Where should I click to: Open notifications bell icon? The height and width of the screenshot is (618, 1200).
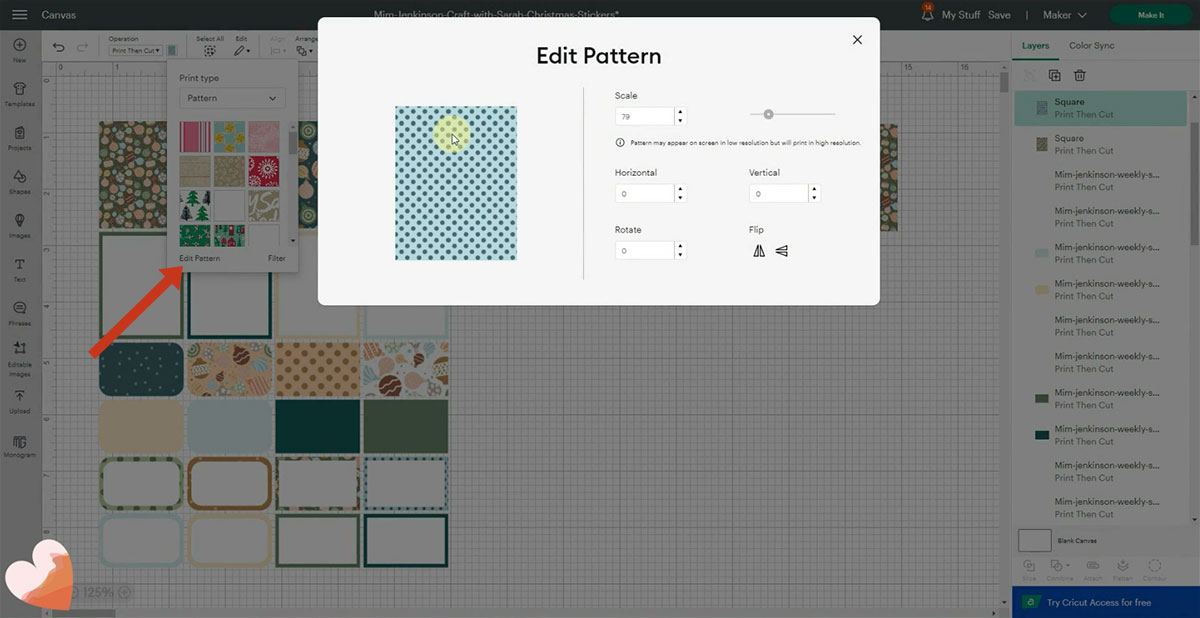tap(926, 15)
